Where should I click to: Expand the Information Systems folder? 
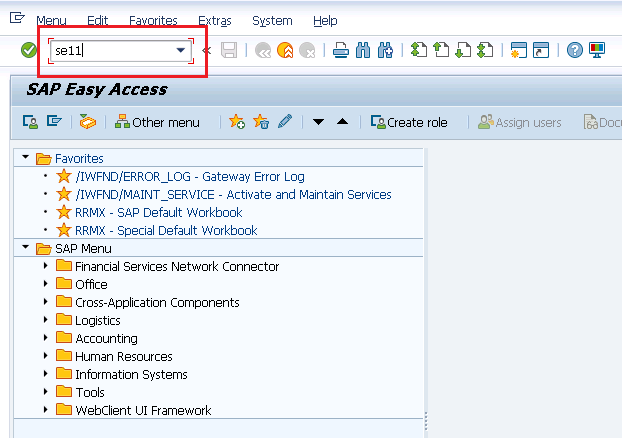pyautogui.click(x=46, y=374)
